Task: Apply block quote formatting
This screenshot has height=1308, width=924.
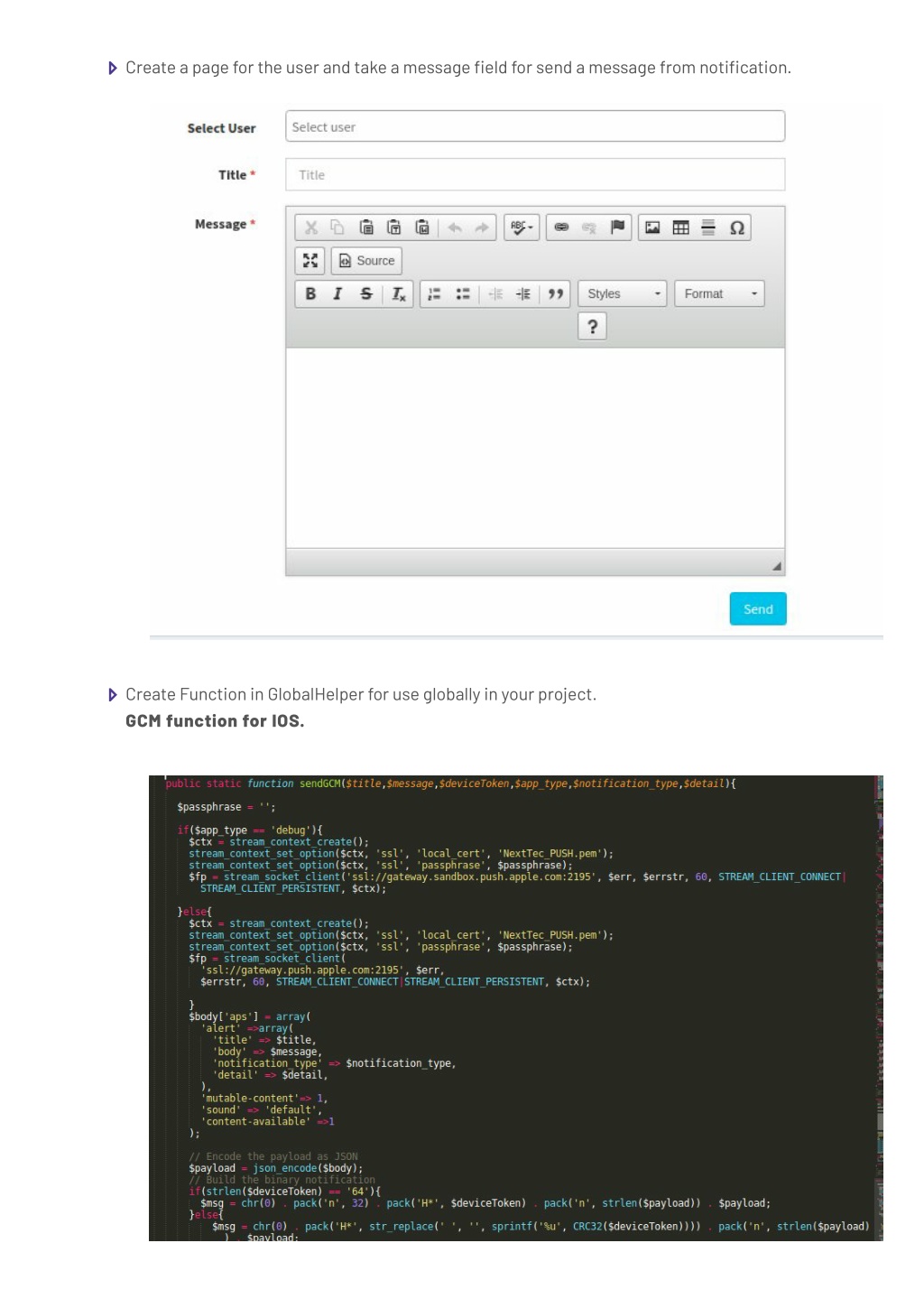Action: 556,293
